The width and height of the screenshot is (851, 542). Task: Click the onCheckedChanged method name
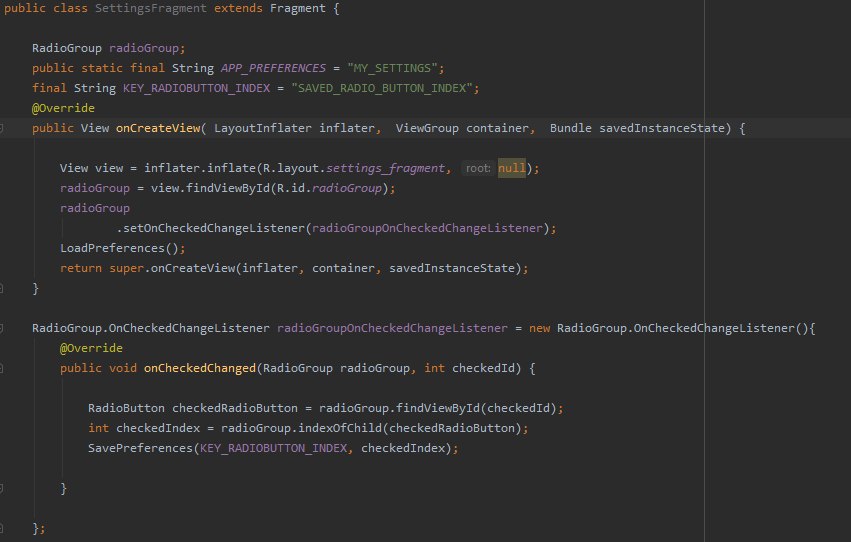[x=200, y=368]
